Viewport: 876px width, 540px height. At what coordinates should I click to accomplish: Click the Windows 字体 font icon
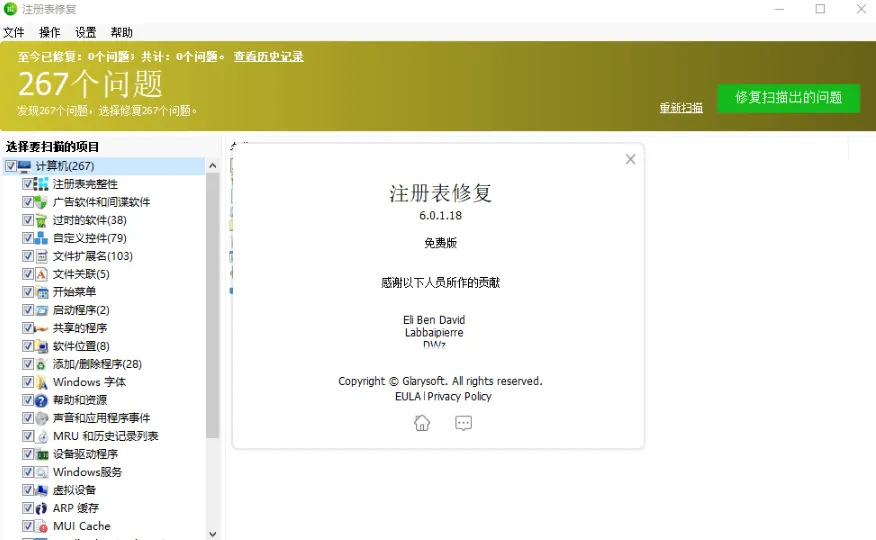(x=41, y=382)
